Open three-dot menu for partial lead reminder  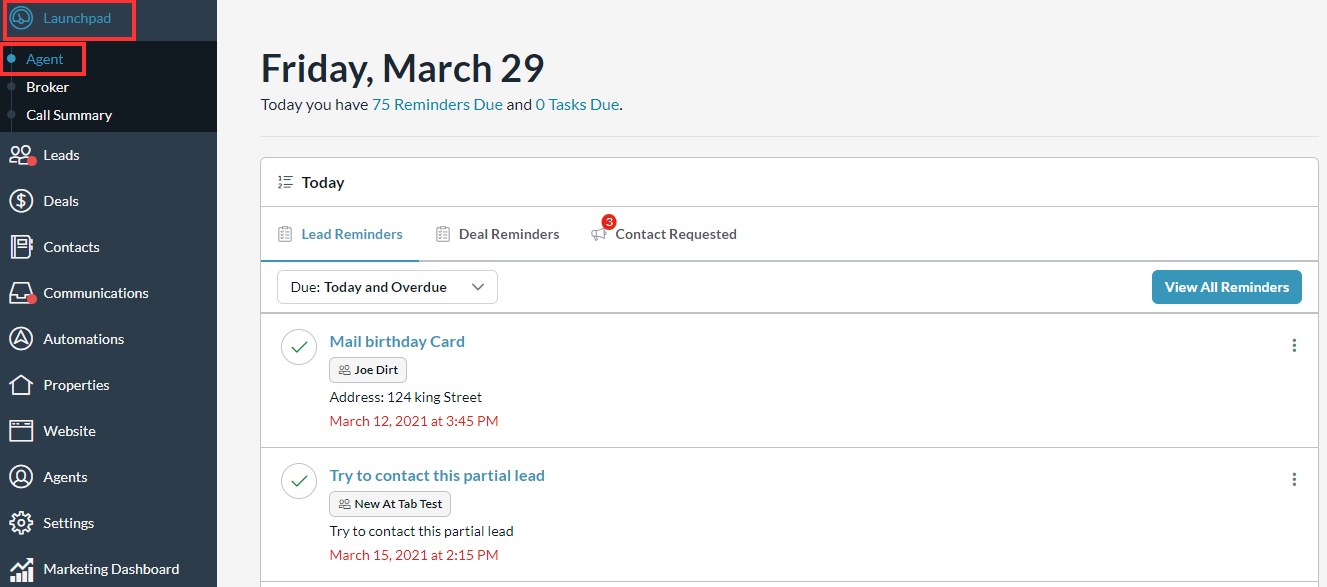(x=1294, y=479)
